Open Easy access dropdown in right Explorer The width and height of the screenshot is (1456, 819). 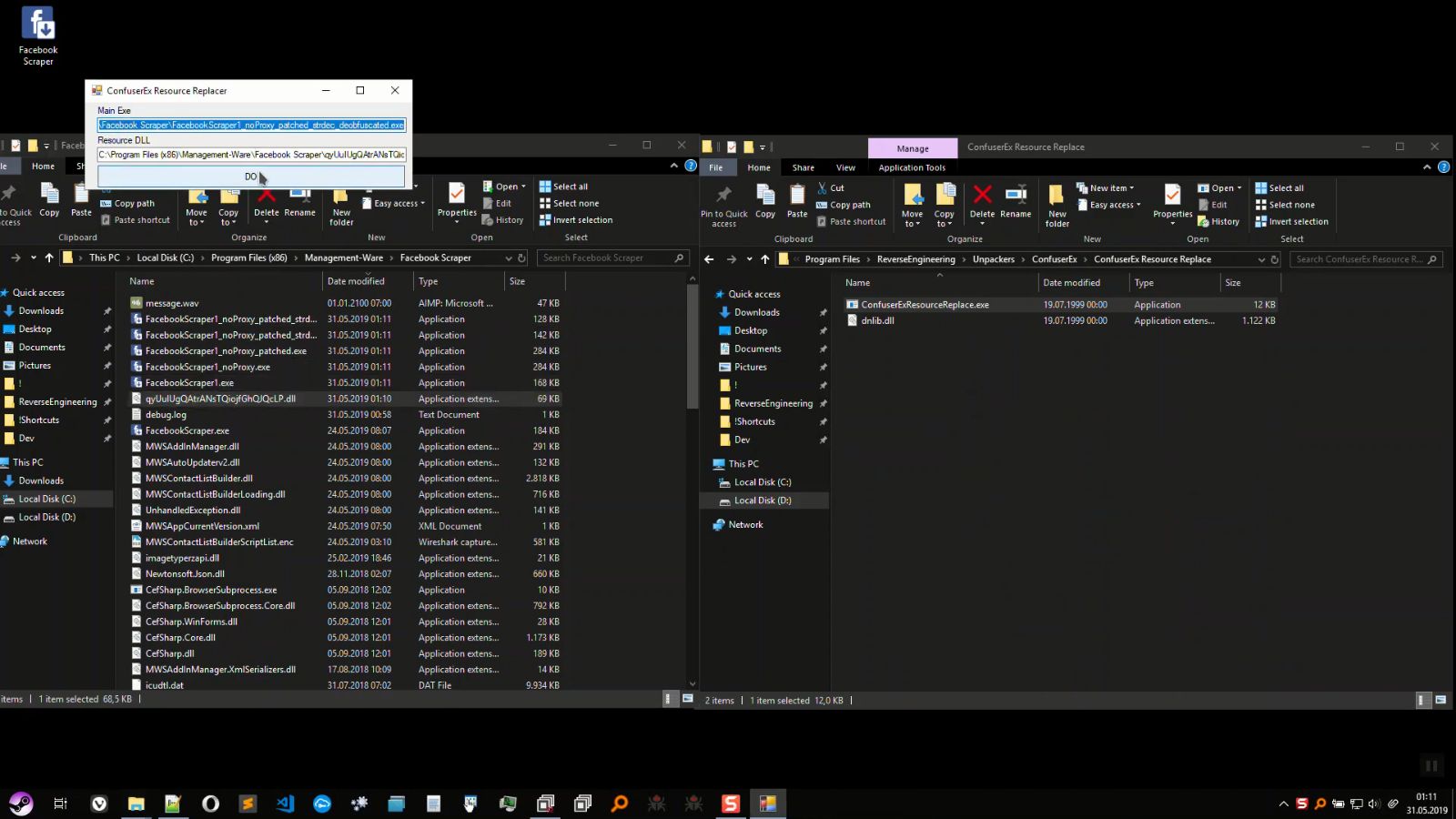(x=1108, y=206)
